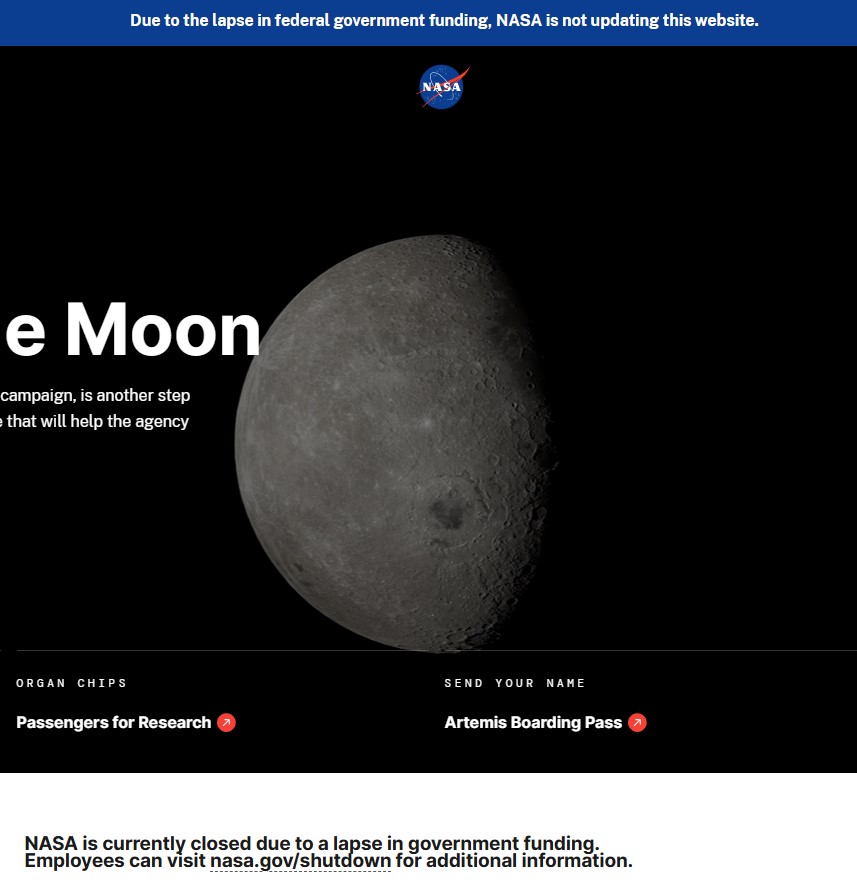This screenshot has height=888, width=857.
Task: Click the SEND YOUR NAME label
Action: pyautogui.click(x=514, y=683)
